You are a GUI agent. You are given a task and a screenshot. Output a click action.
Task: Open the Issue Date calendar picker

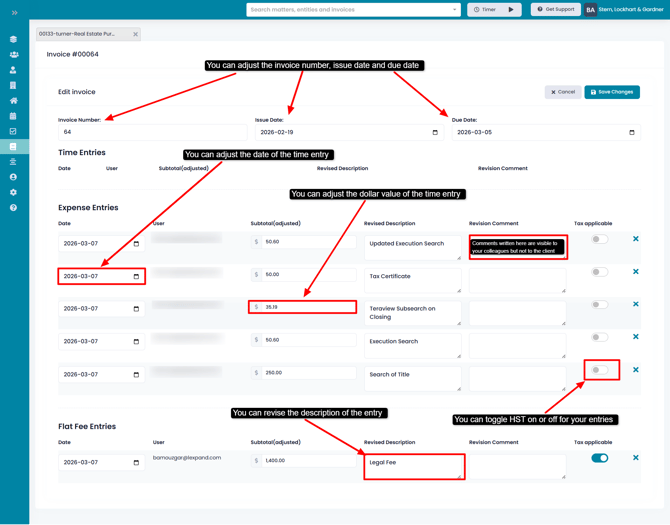(x=435, y=132)
